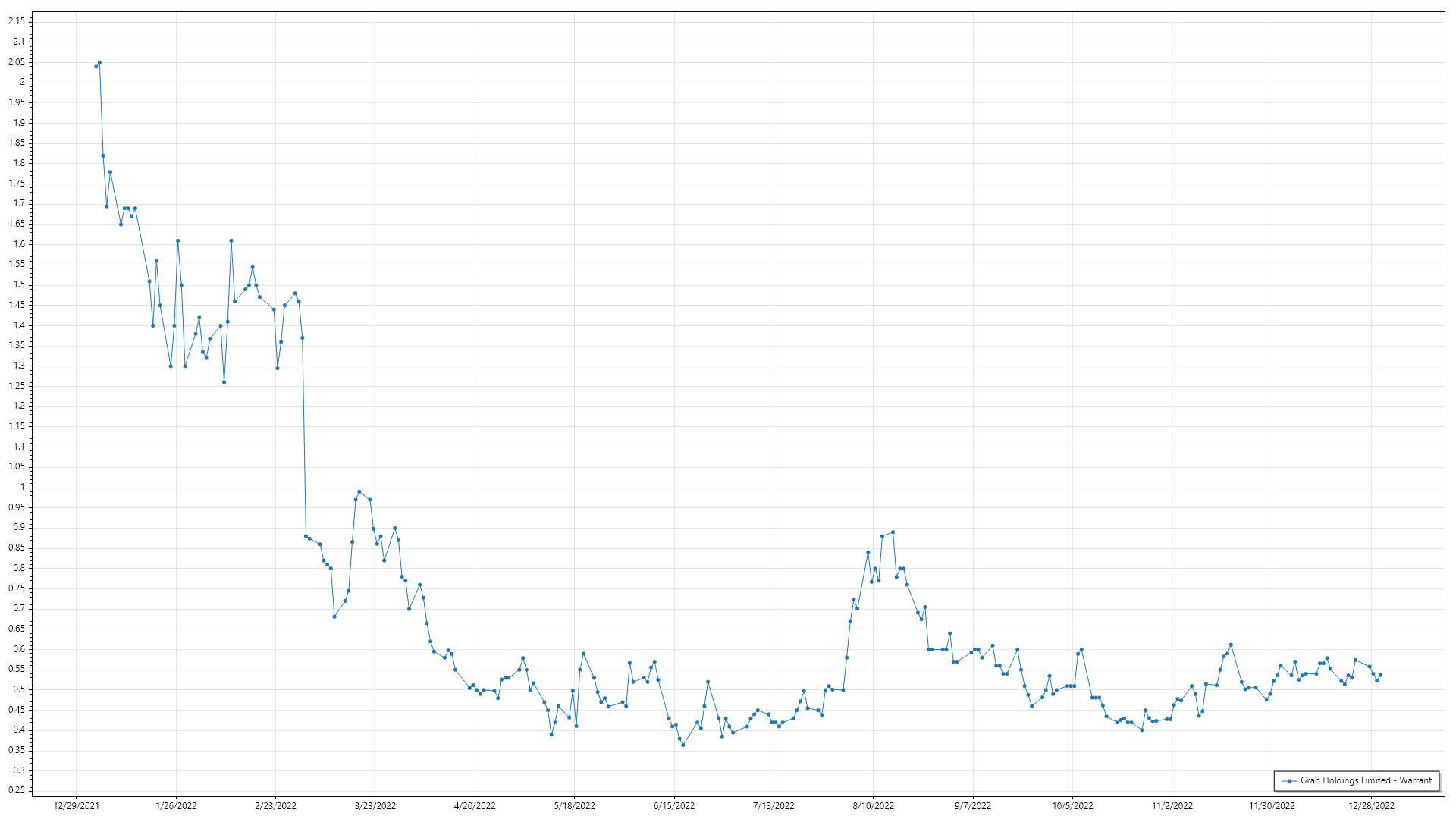Click the 2.15 y-axis value label
Image resolution: width=1456 pixels, height=819 pixels.
tap(16, 21)
